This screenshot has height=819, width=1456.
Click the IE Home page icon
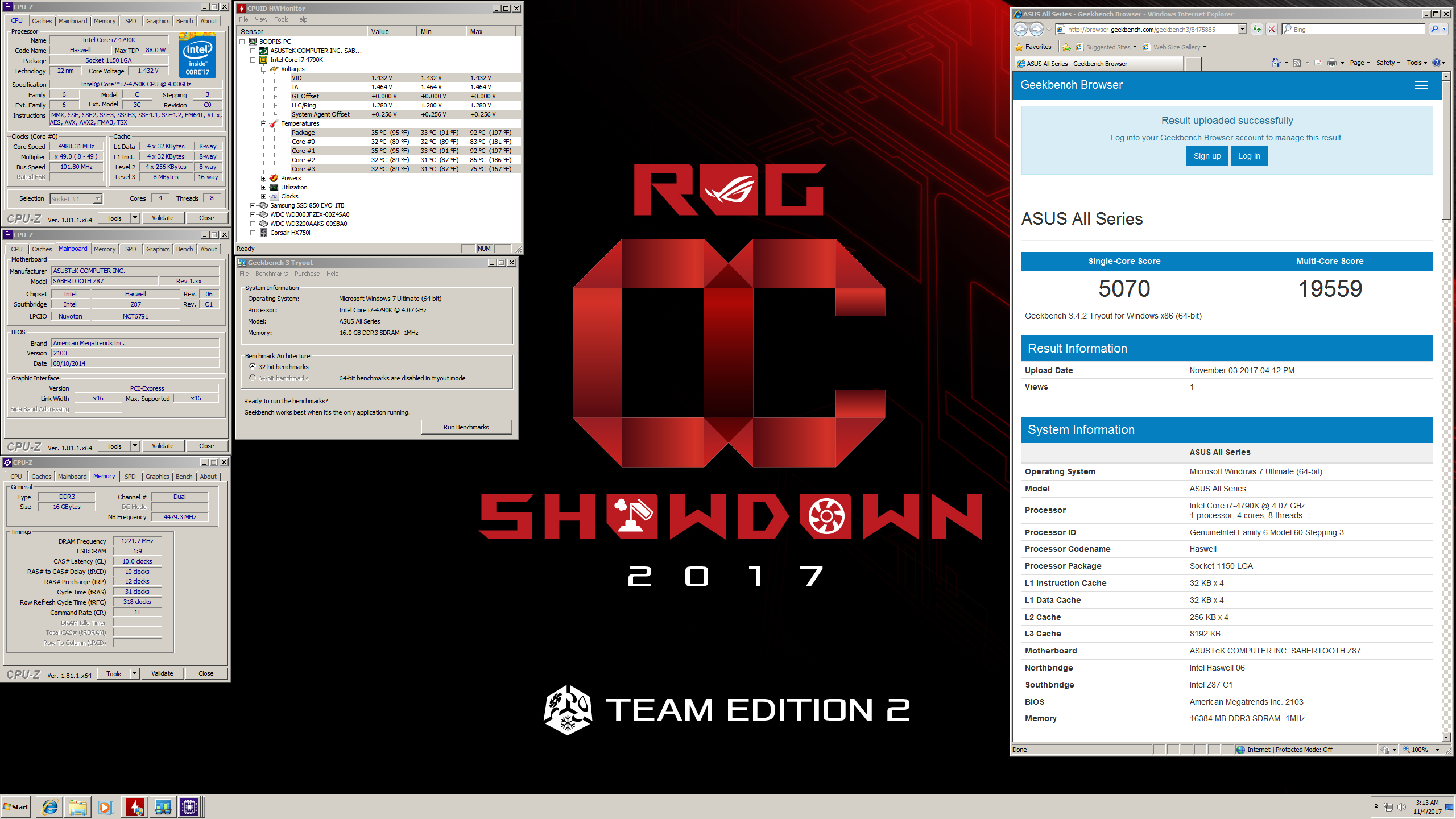(x=1276, y=63)
